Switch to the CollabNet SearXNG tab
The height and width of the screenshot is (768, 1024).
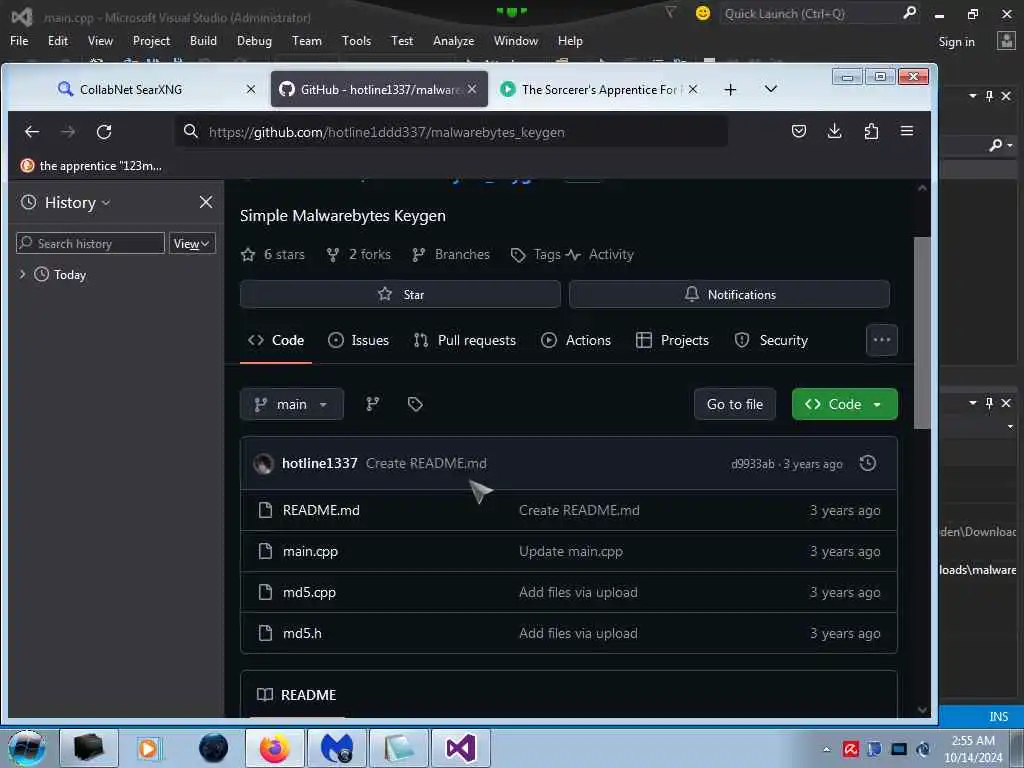coord(133,89)
